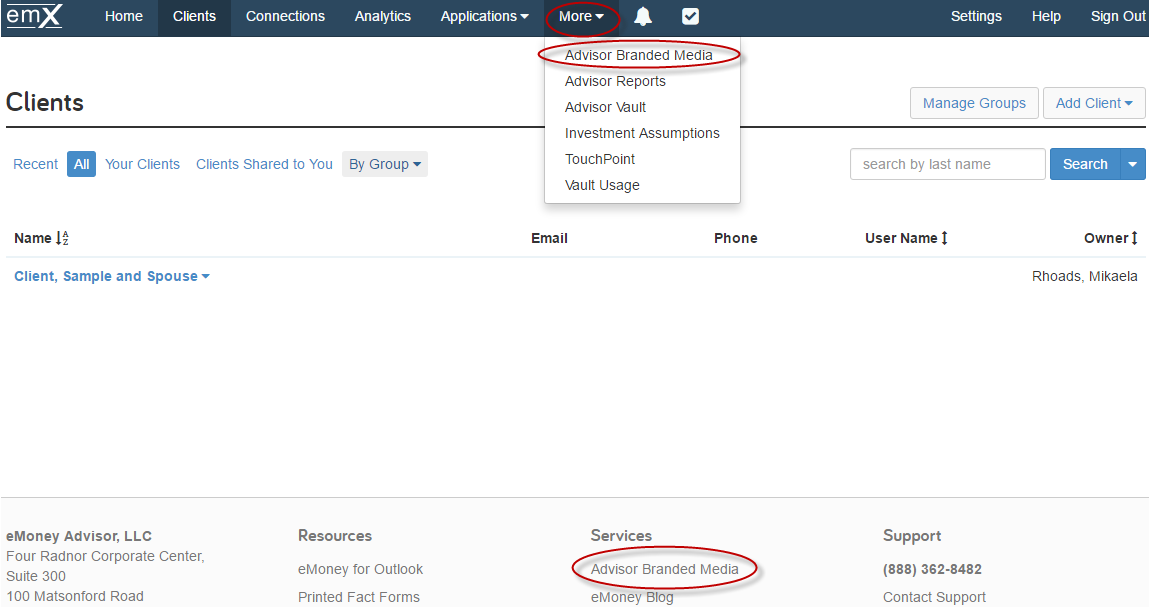Image resolution: width=1149 pixels, height=607 pixels.
Task: Focus the search by last name field
Action: [x=947, y=164]
